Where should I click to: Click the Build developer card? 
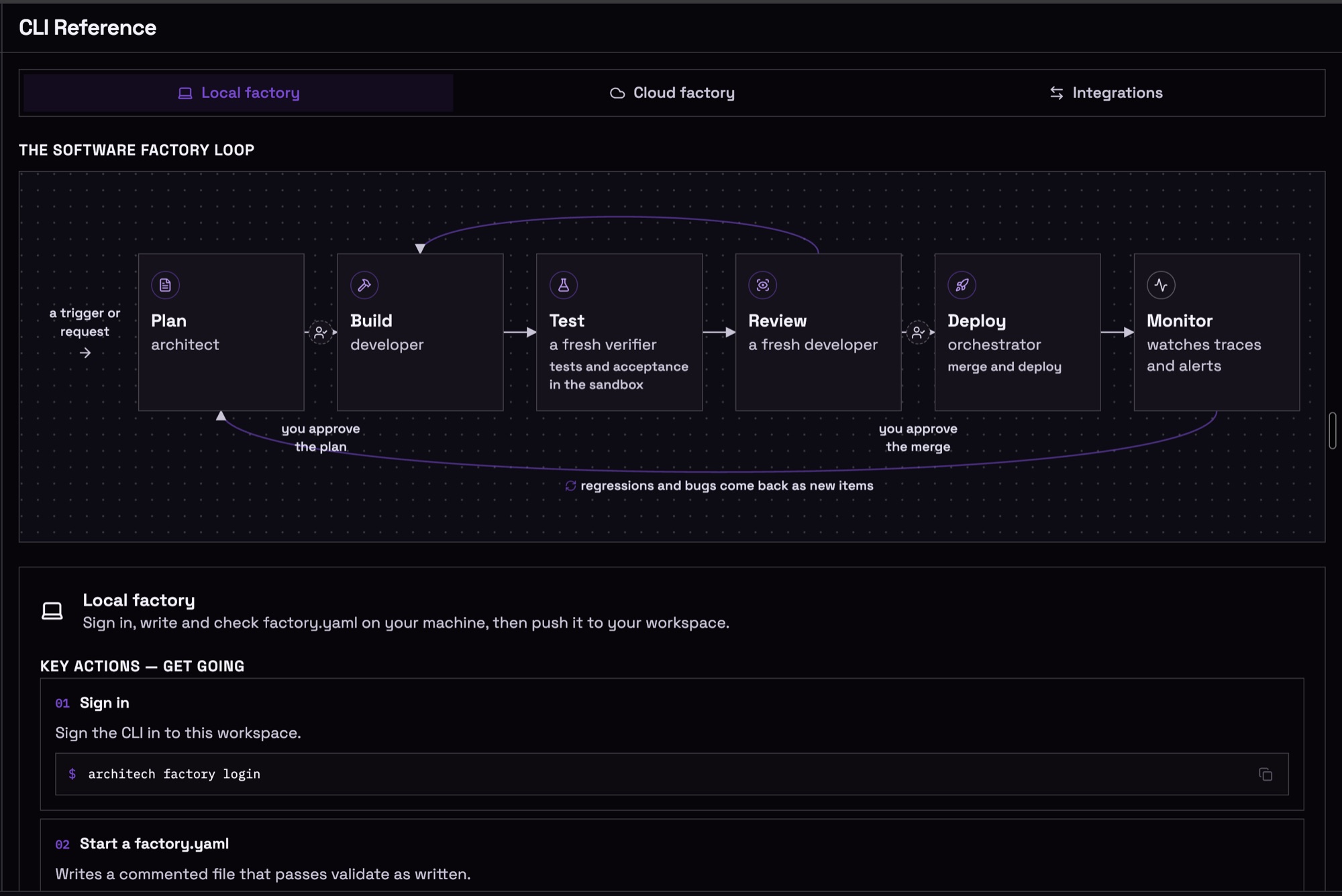(x=420, y=332)
